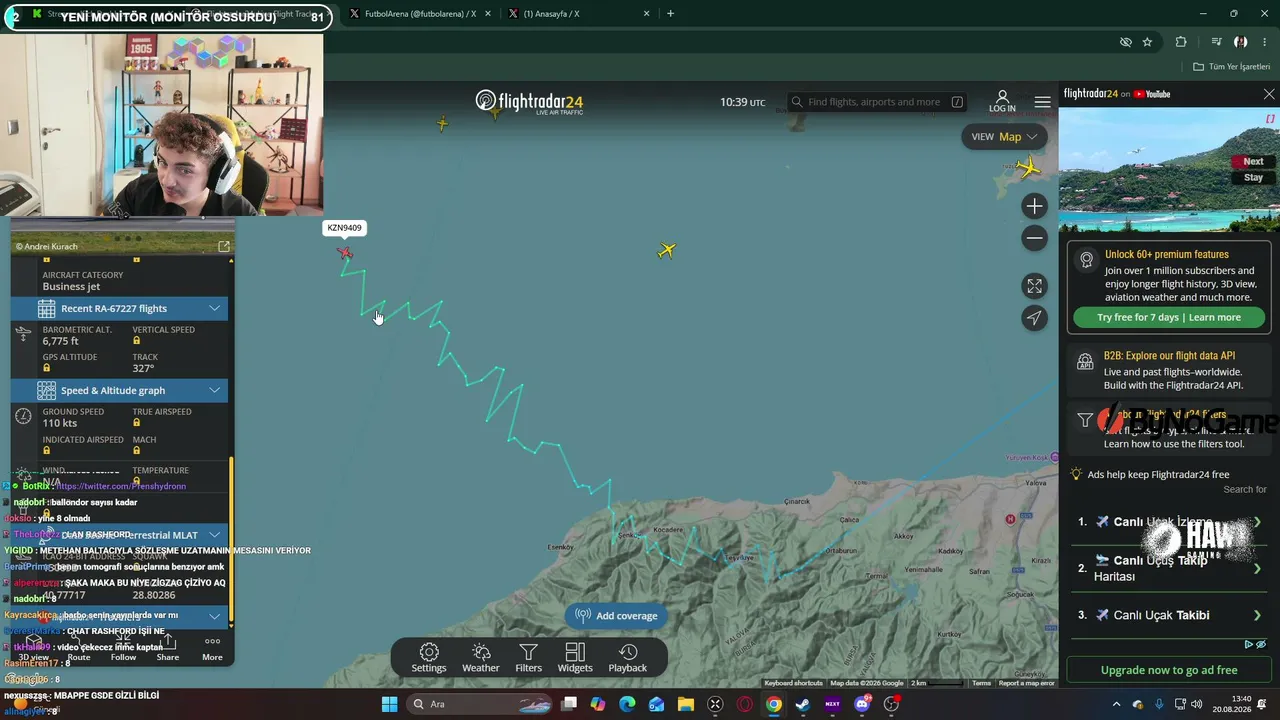Open the map Terms link
1280x720 pixels.
(x=981, y=683)
